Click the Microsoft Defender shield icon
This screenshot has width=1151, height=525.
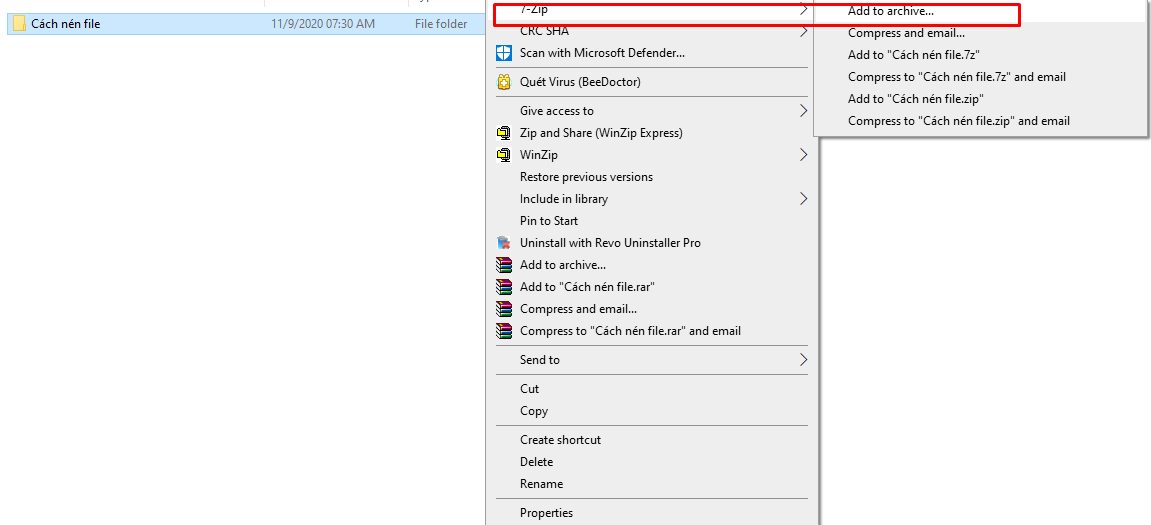(x=504, y=53)
